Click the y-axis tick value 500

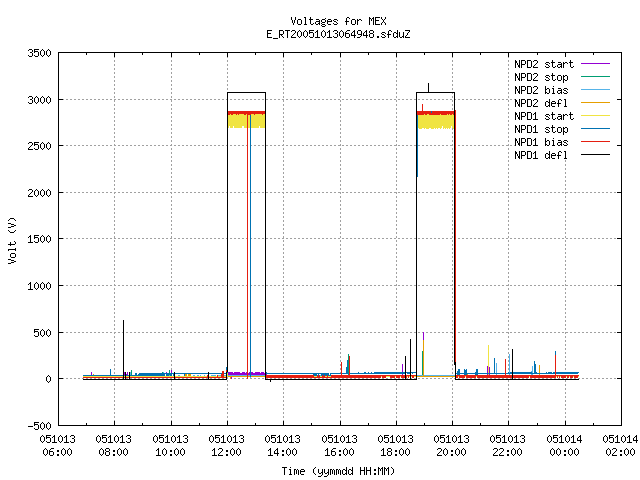click(42, 333)
